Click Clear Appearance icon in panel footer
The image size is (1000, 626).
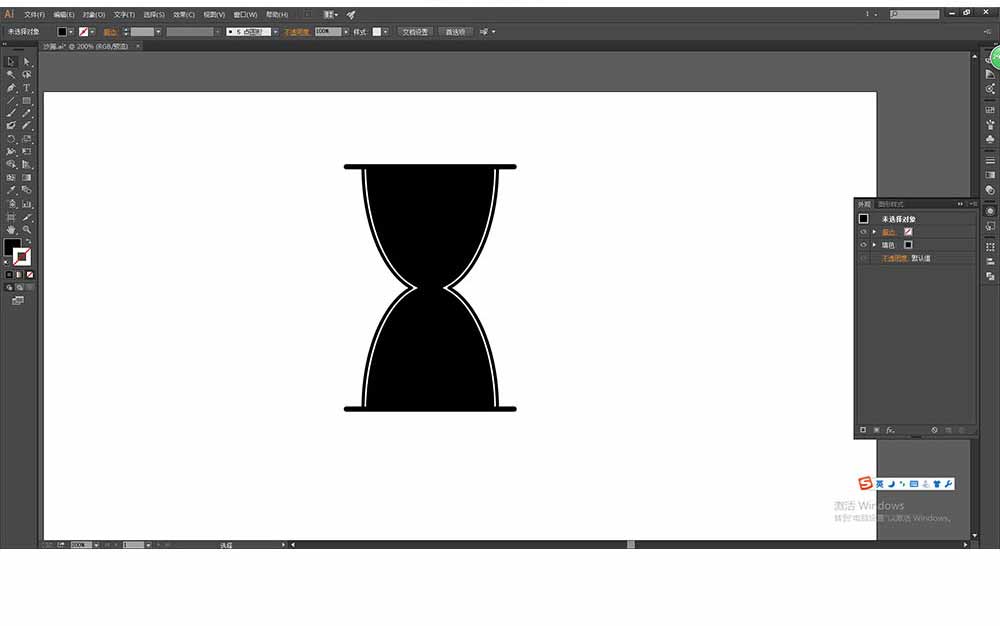tap(934, 430)
